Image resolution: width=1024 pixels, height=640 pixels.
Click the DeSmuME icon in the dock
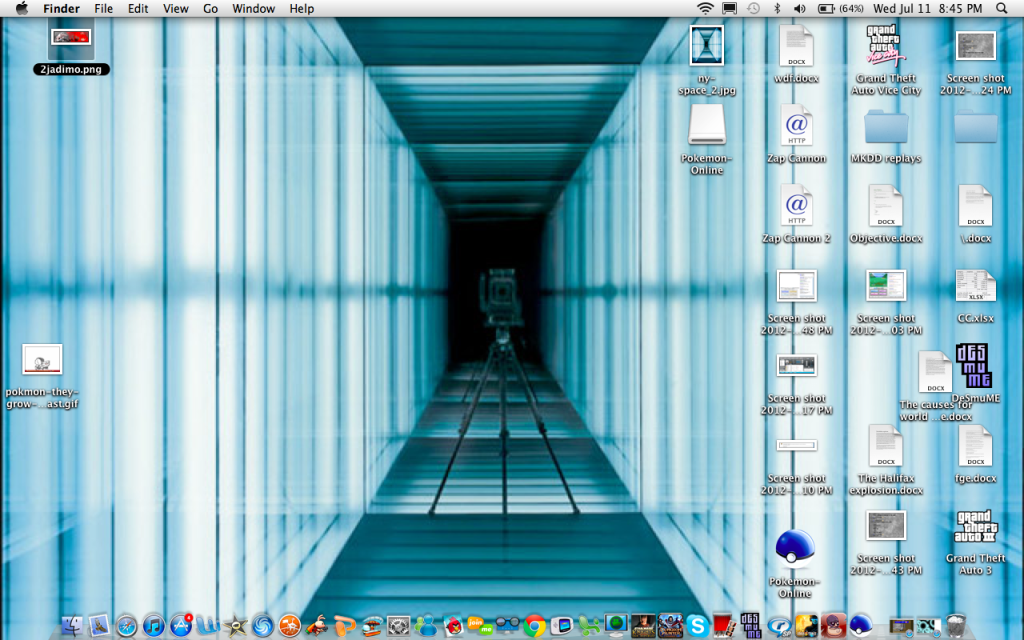751,626
